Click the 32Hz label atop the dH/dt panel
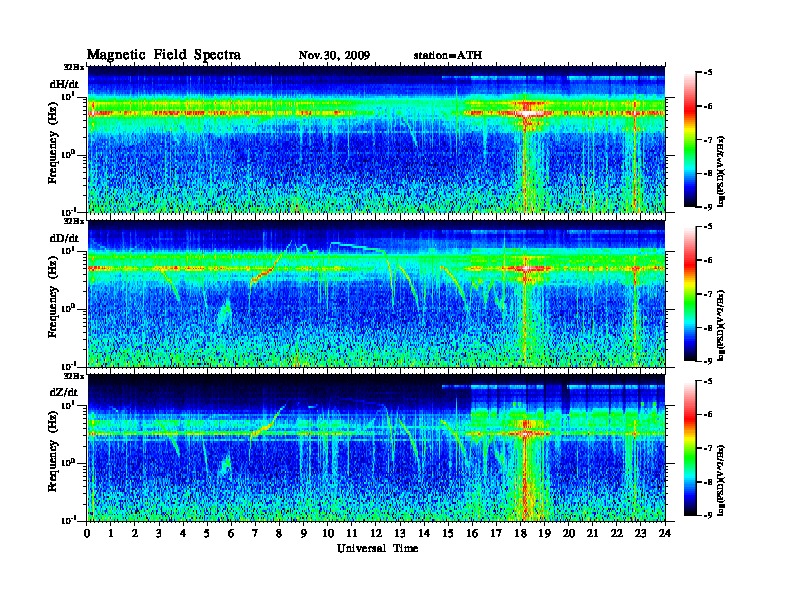Screen dimensions: 792x612 coord(73,67)
